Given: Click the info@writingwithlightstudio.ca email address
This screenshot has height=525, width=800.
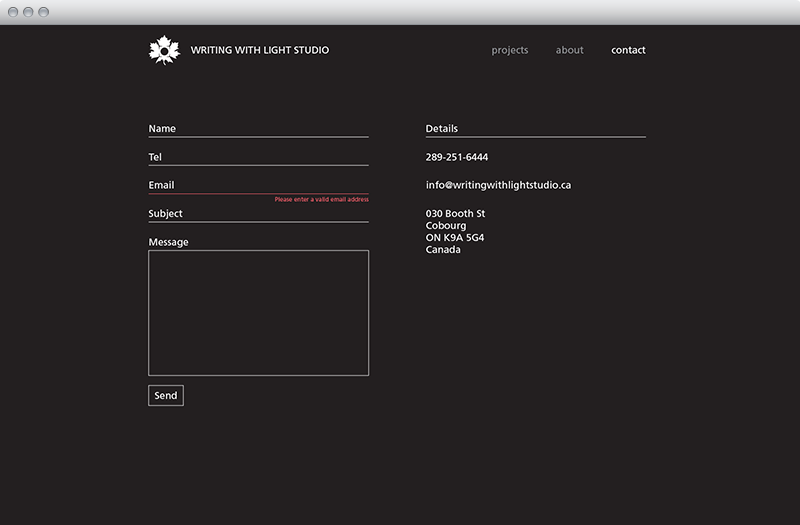Looking at the screenshot, I should [498, 185].
